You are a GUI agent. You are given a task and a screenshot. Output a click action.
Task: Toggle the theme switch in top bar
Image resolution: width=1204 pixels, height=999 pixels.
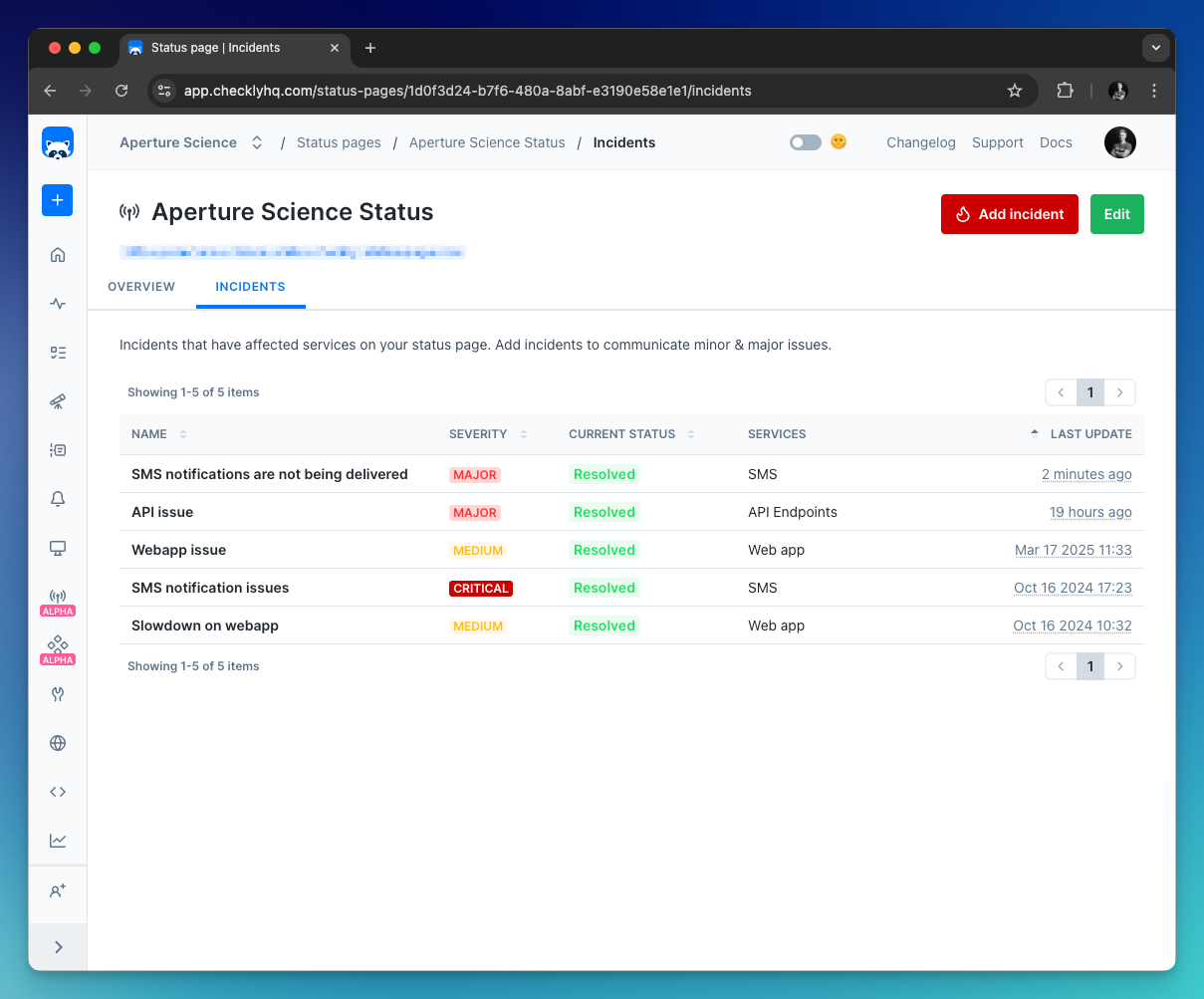(805, 142)
